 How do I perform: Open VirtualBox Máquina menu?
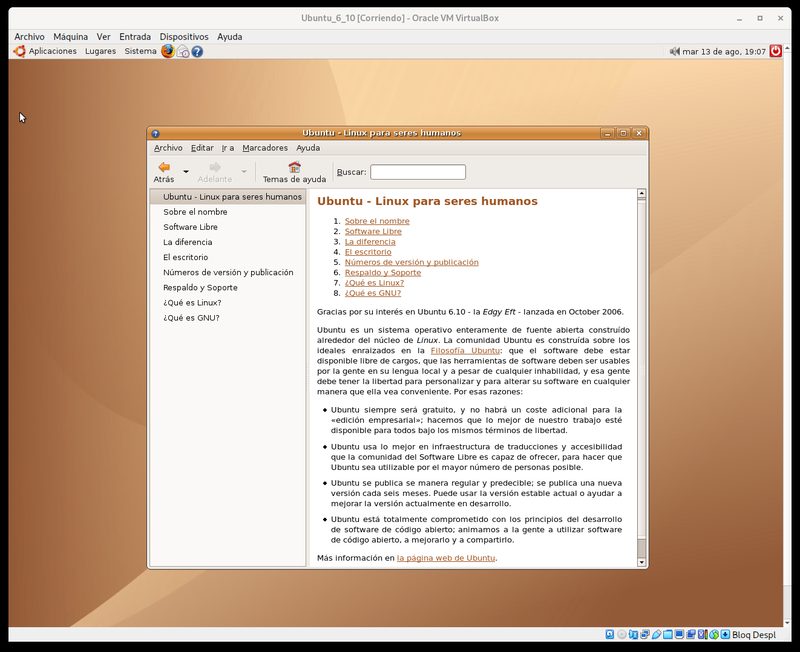(x=70, y=37)
